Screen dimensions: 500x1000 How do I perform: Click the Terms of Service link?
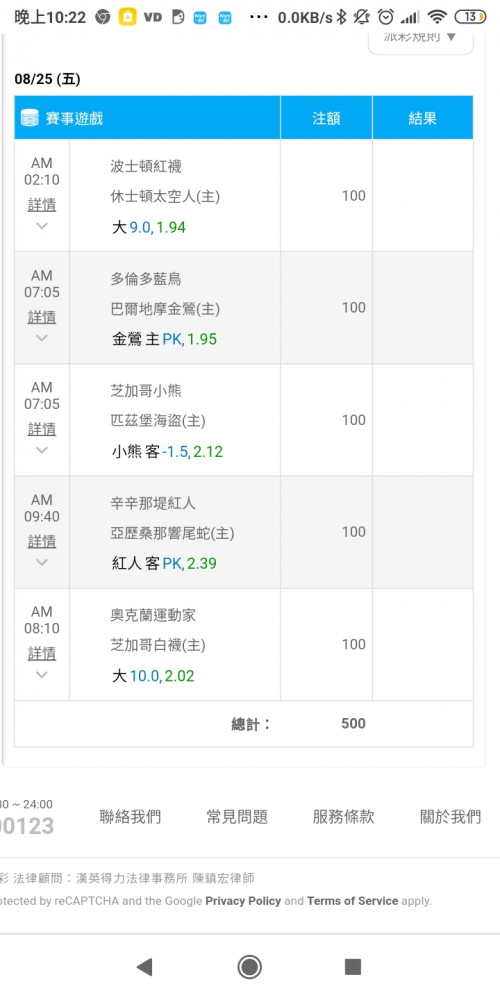(x=353, y=901)
